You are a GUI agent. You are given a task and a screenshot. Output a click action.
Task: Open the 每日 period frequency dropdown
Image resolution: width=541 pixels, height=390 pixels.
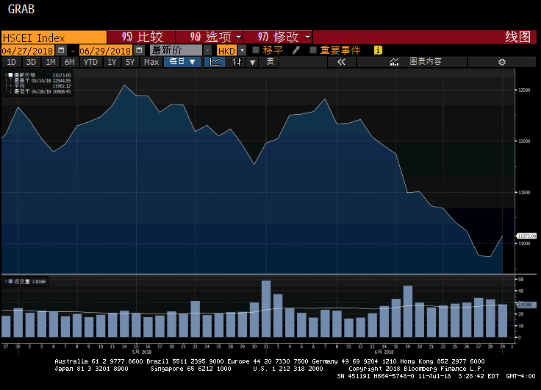[x=182, y=62]
